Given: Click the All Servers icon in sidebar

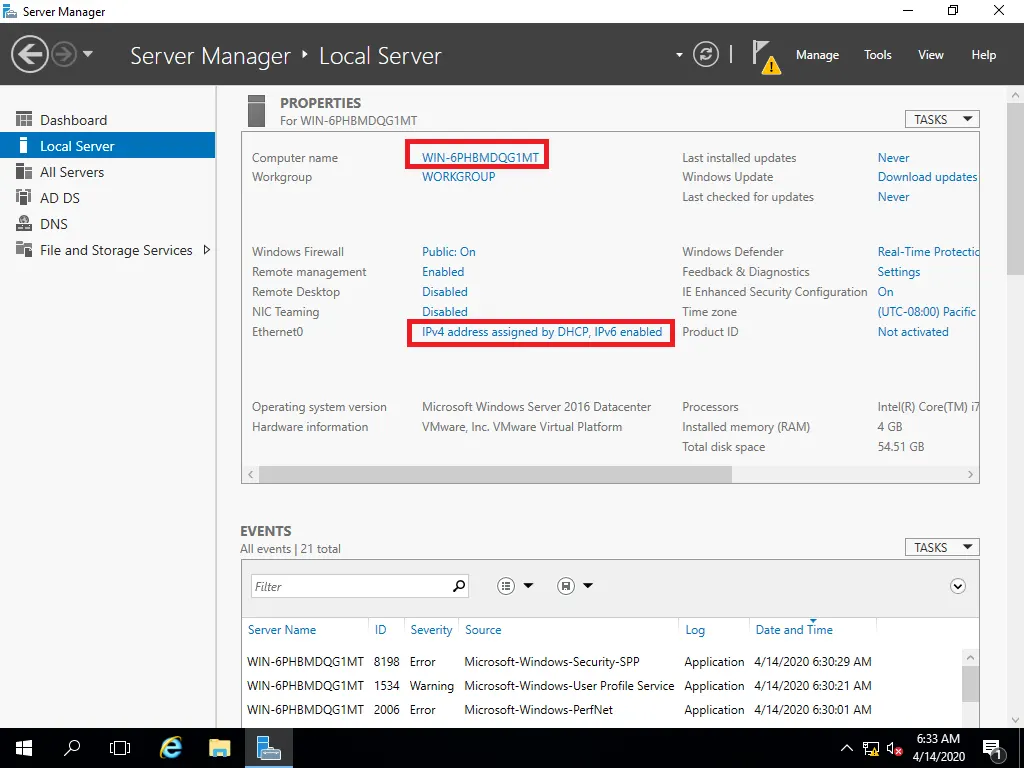Looking at the screenshot, I should point(24,171).
